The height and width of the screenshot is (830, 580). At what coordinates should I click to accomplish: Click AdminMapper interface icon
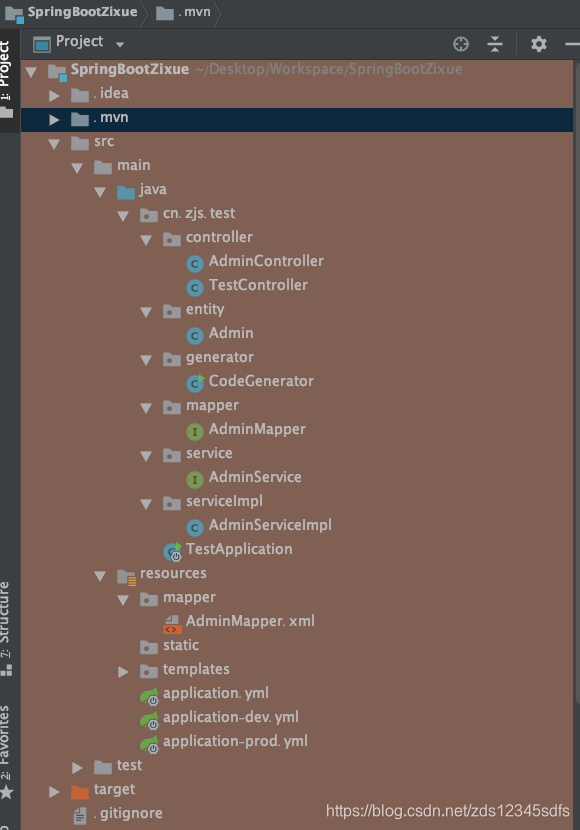tap(195, 431)
